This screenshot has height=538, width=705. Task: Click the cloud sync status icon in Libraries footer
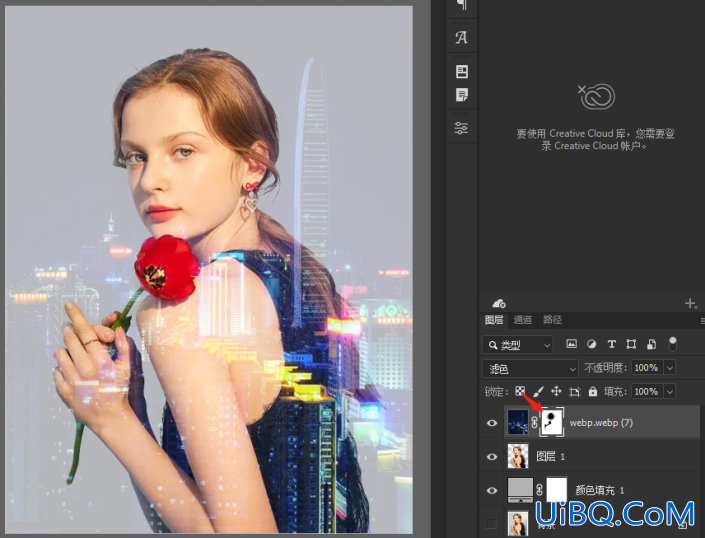pos(499,304)
